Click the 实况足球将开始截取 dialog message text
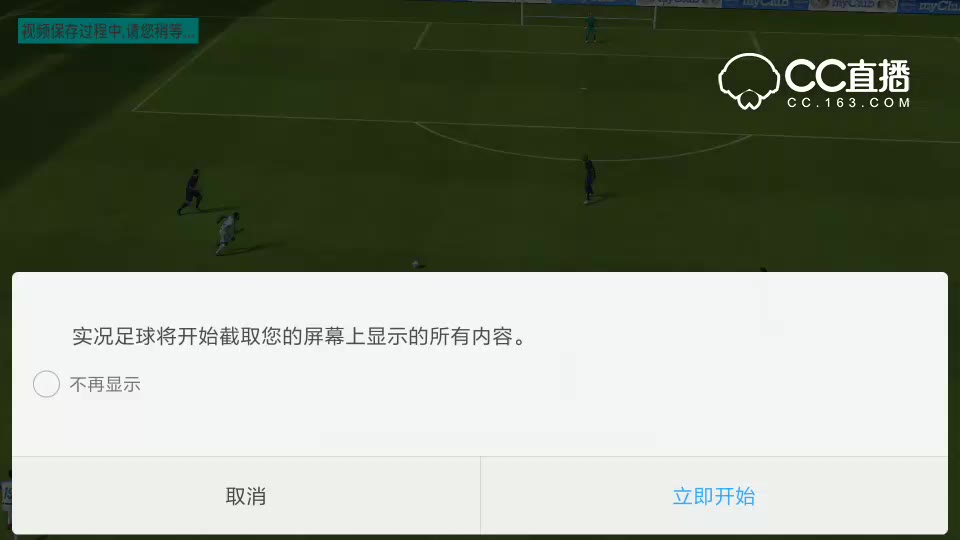This screenshot has width=960, height=540. coord(299,336)
